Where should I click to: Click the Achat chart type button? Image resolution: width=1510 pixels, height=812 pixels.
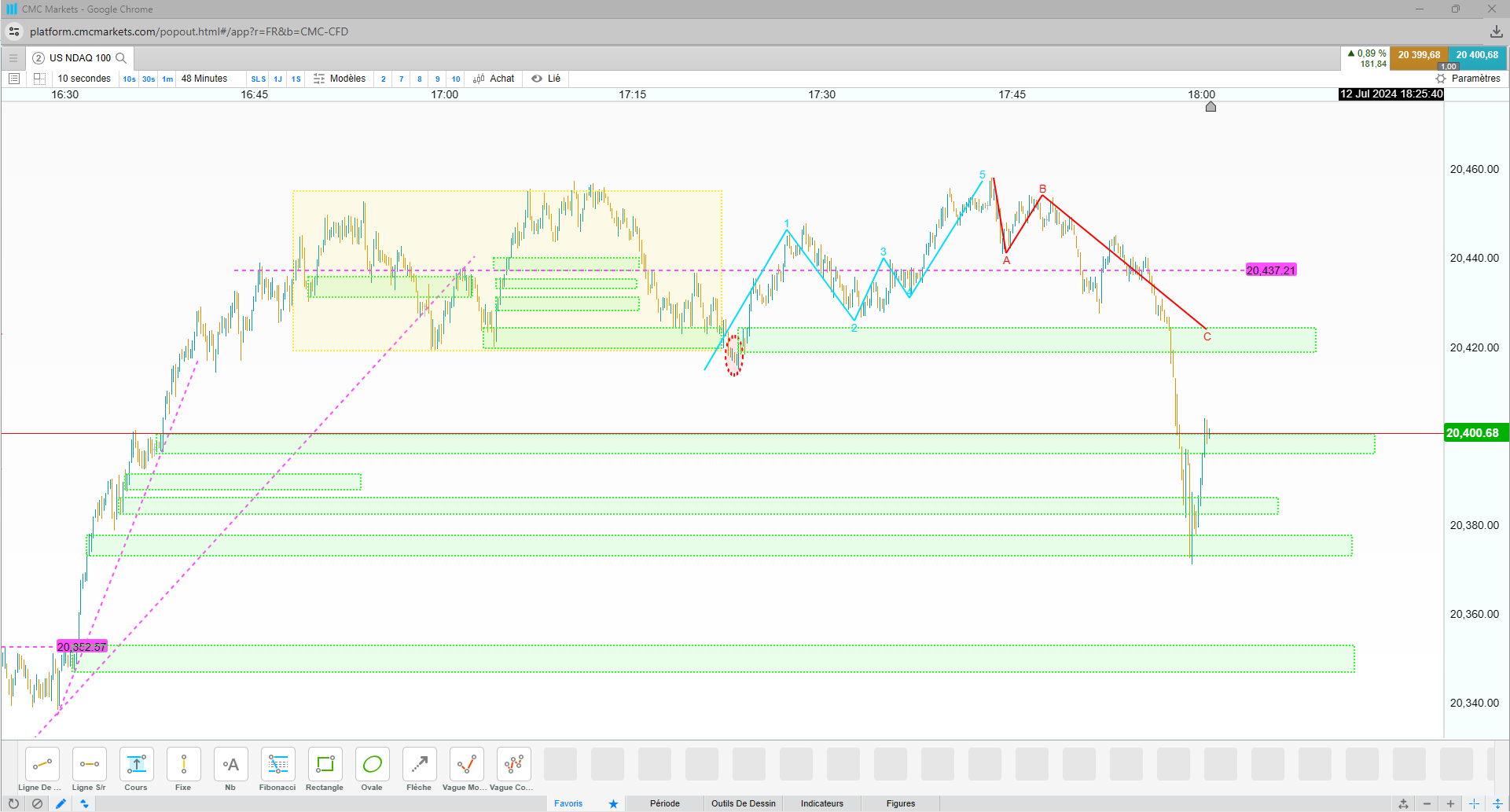[x=494, y=79]
